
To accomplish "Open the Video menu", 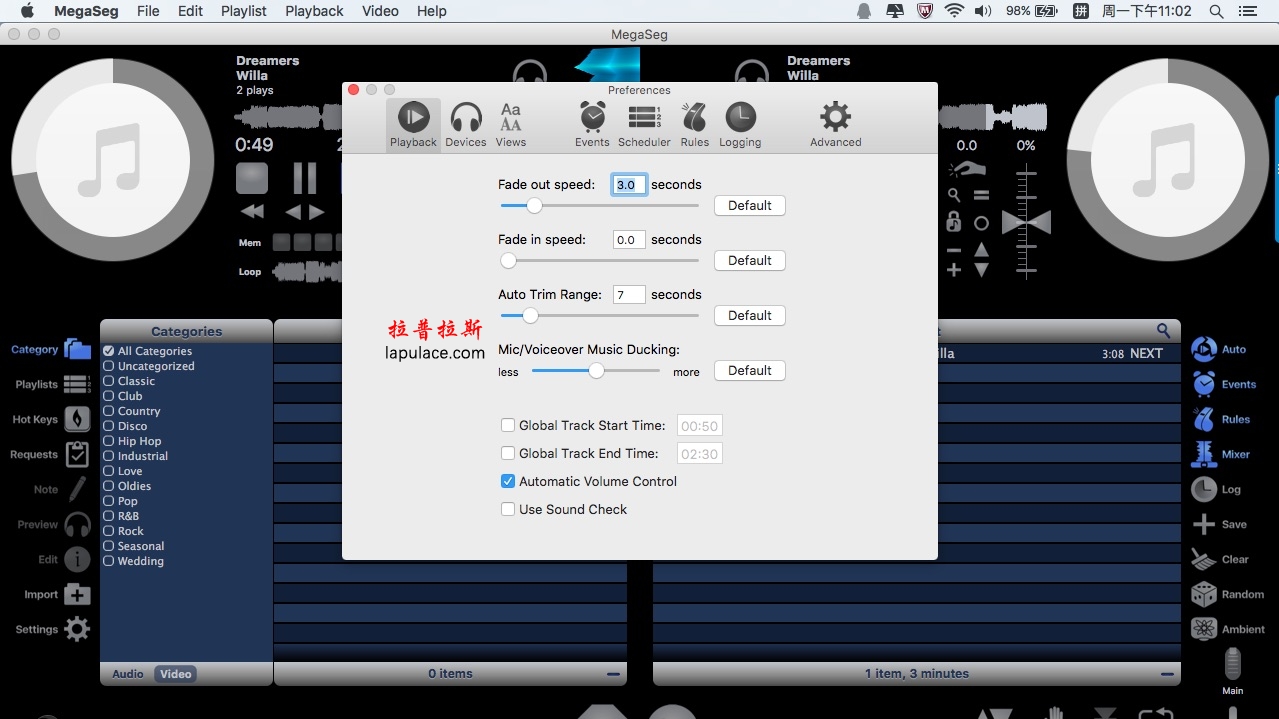I will point(380,11).
